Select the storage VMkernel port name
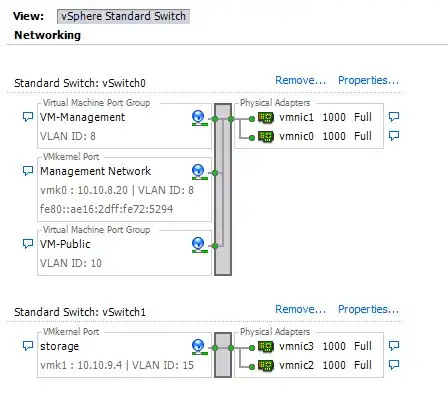Screen dimensions: 448x406 pyautogui.click(x=59, y=346)
